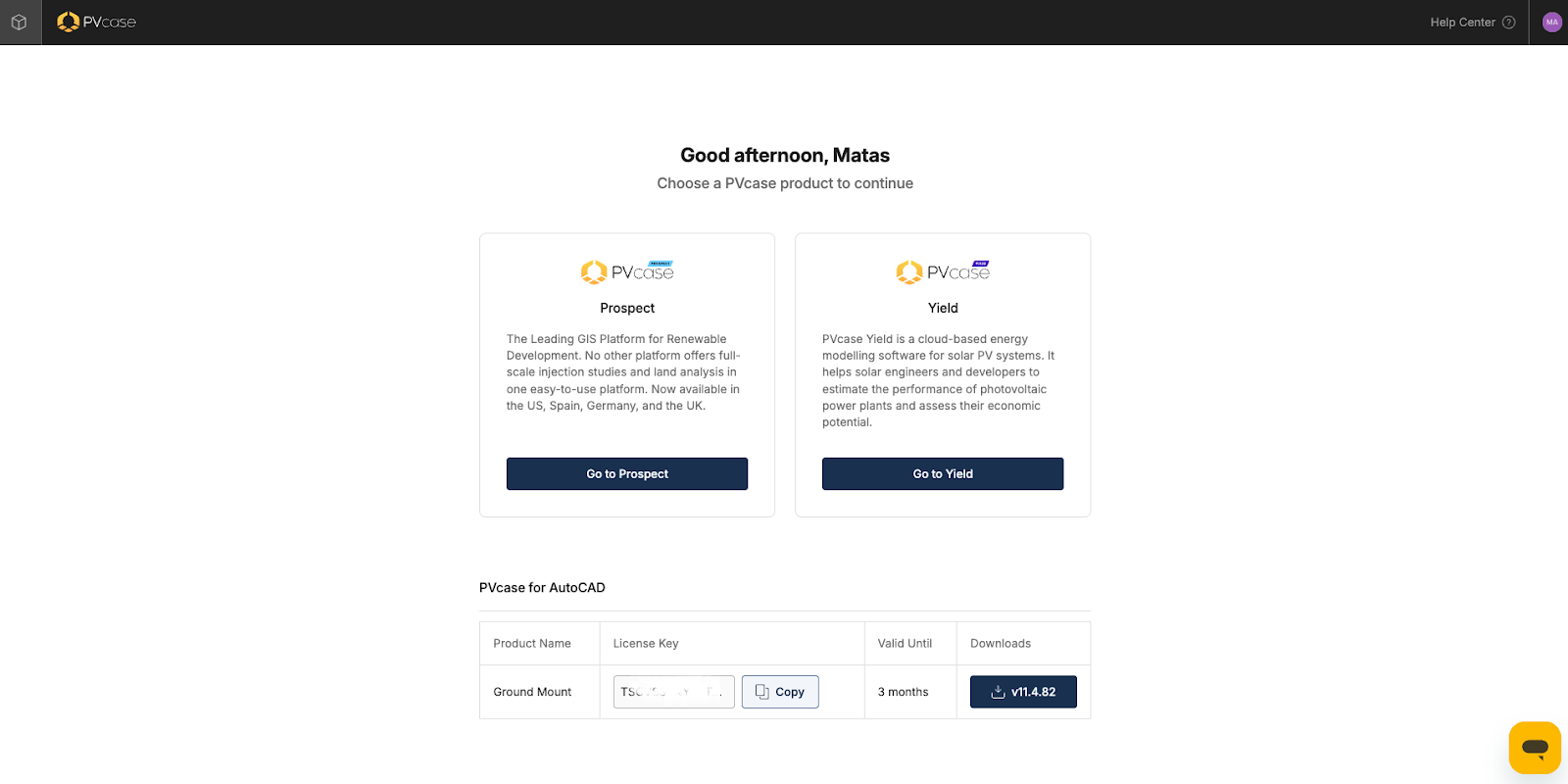Go to Yield

(x=943, y=473)
